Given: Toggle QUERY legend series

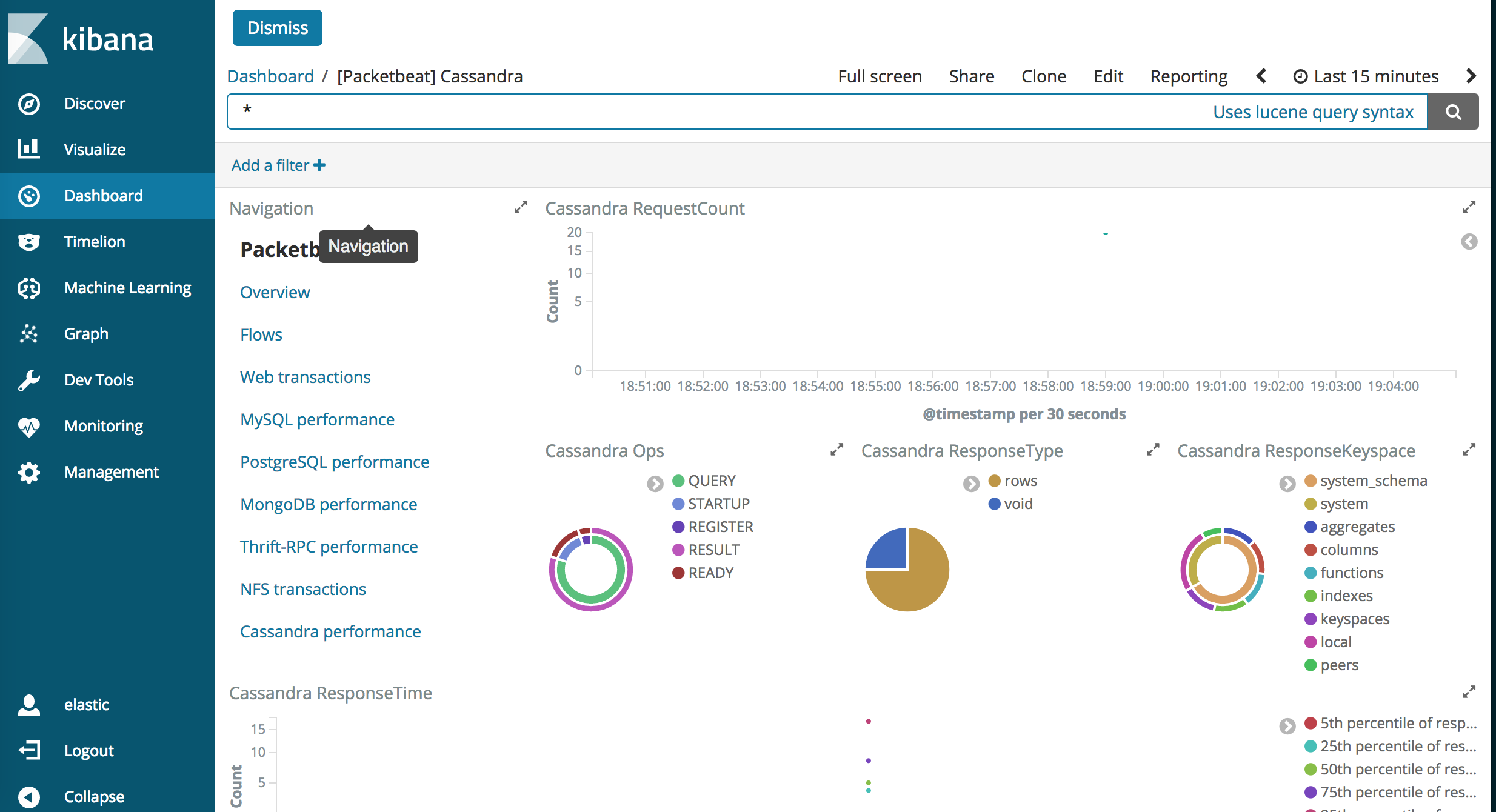Looking at the screenshot, I should pyautogui.click(x=704, y=481).
